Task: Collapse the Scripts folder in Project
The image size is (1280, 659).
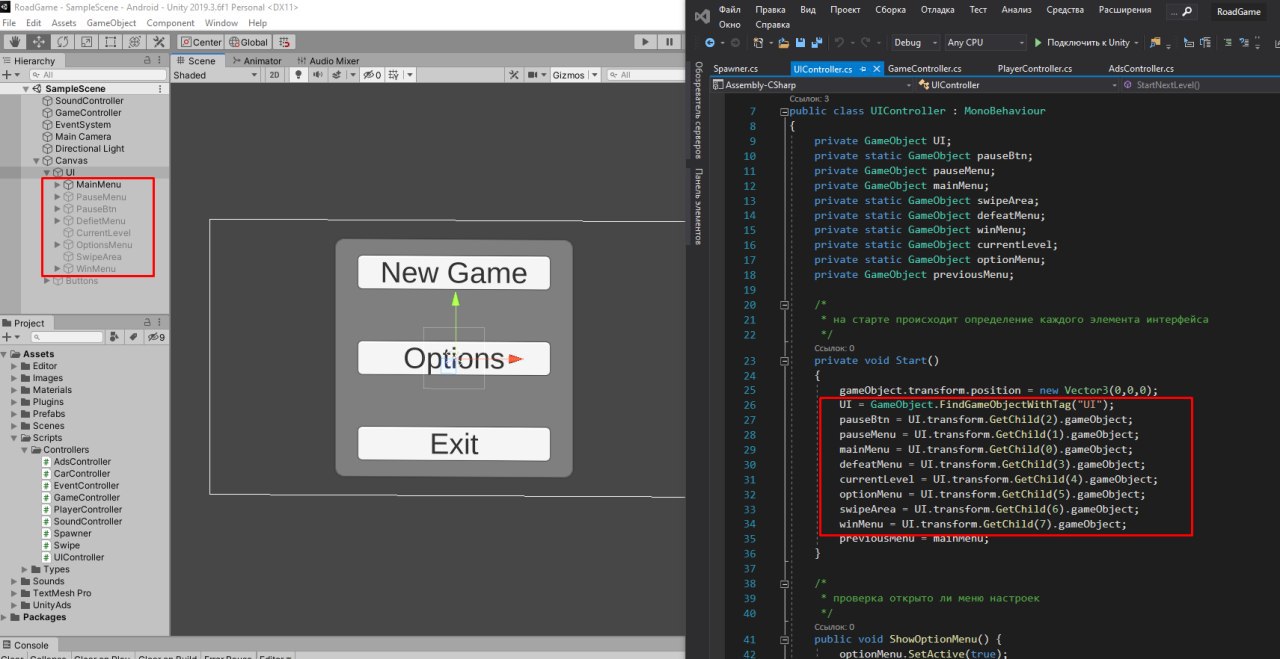Action: pyautogui.click(x=15, y=438)
